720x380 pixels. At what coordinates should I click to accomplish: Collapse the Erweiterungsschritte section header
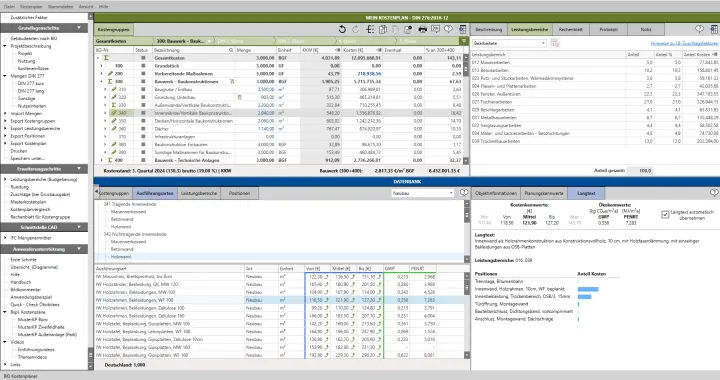tap(45, 168)
